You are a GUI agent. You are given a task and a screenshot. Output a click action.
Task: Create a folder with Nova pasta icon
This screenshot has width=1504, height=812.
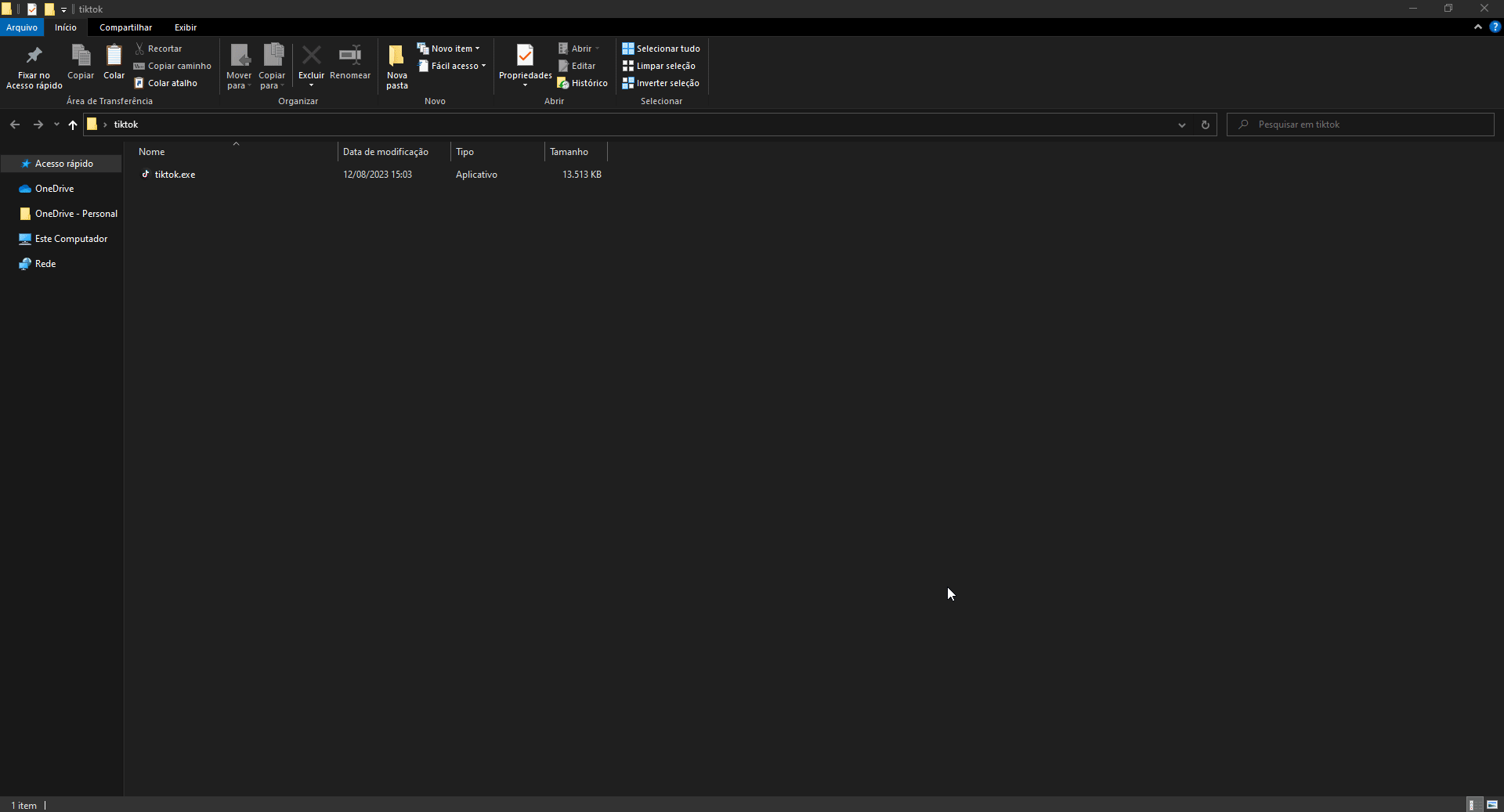[x=396, y=56]
